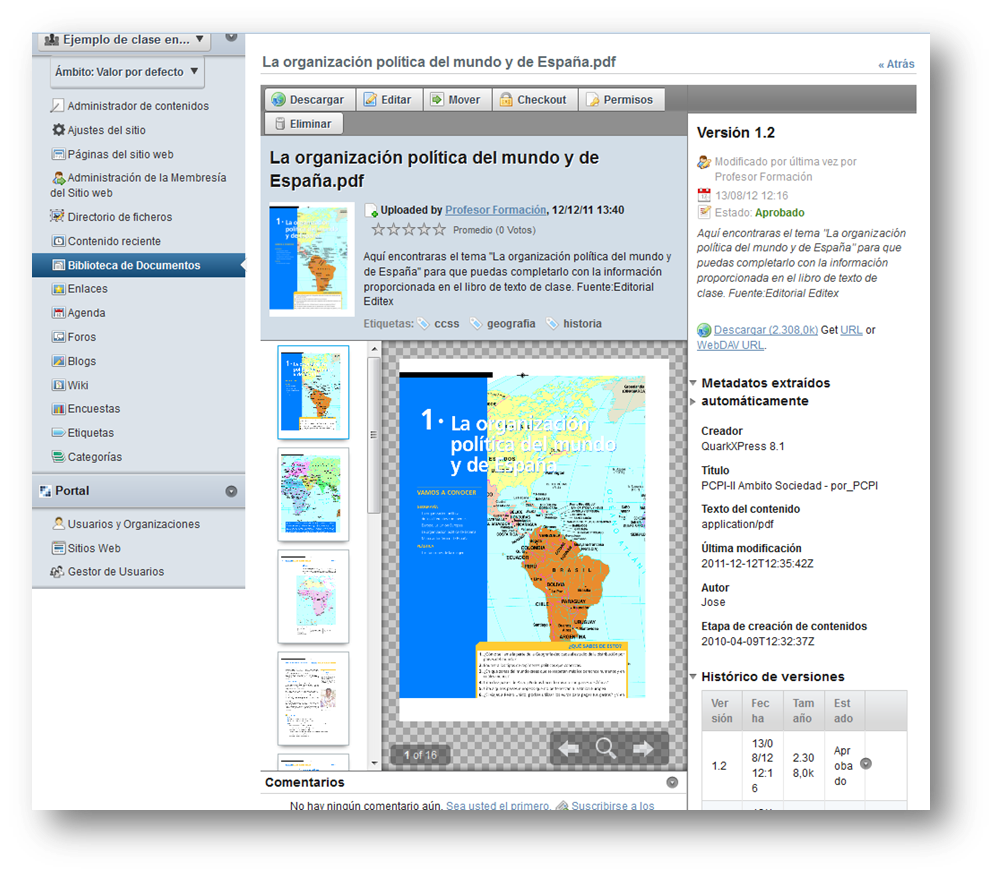Go to next page arrow in viewer
Screen dimensions: 995x875
[643, 748]
